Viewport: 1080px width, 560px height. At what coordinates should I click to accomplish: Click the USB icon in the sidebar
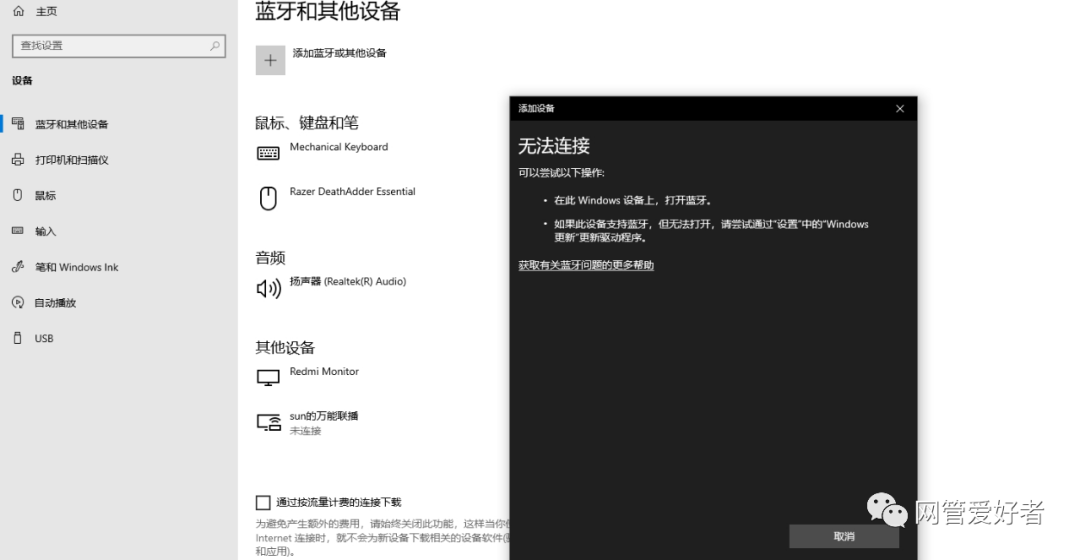18,338
